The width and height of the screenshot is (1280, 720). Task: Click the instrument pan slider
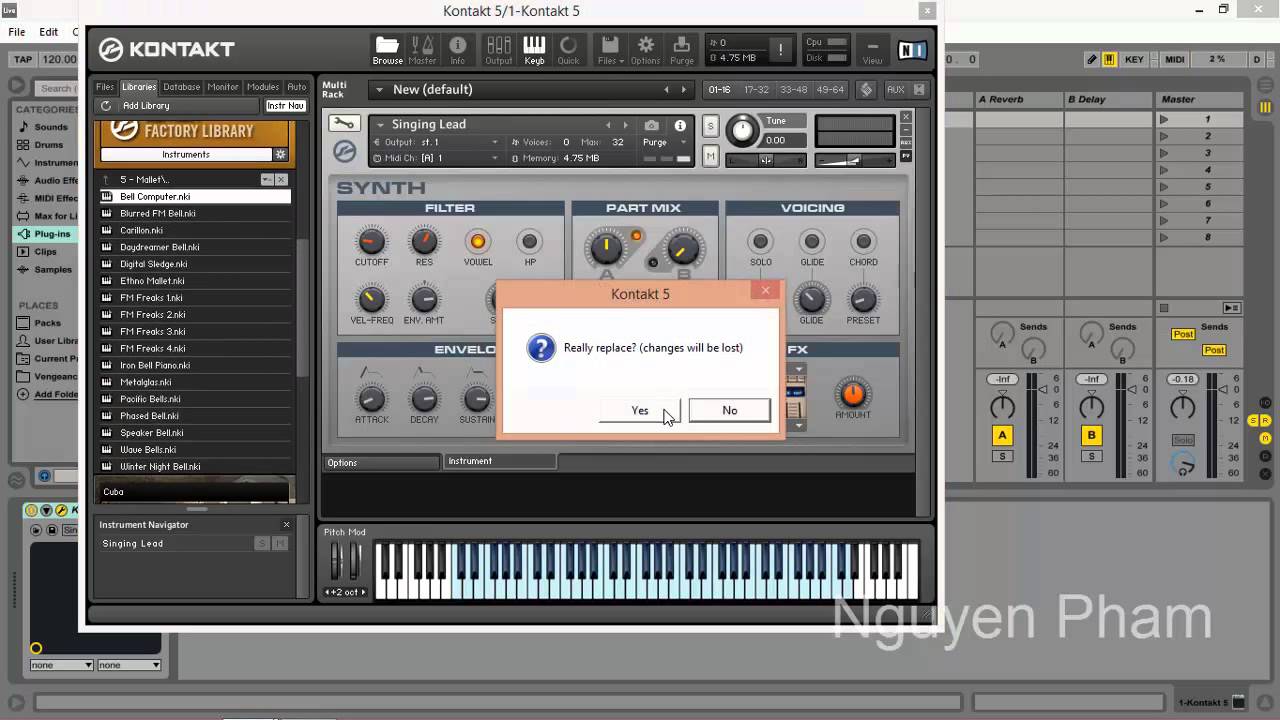pos(767,160)
